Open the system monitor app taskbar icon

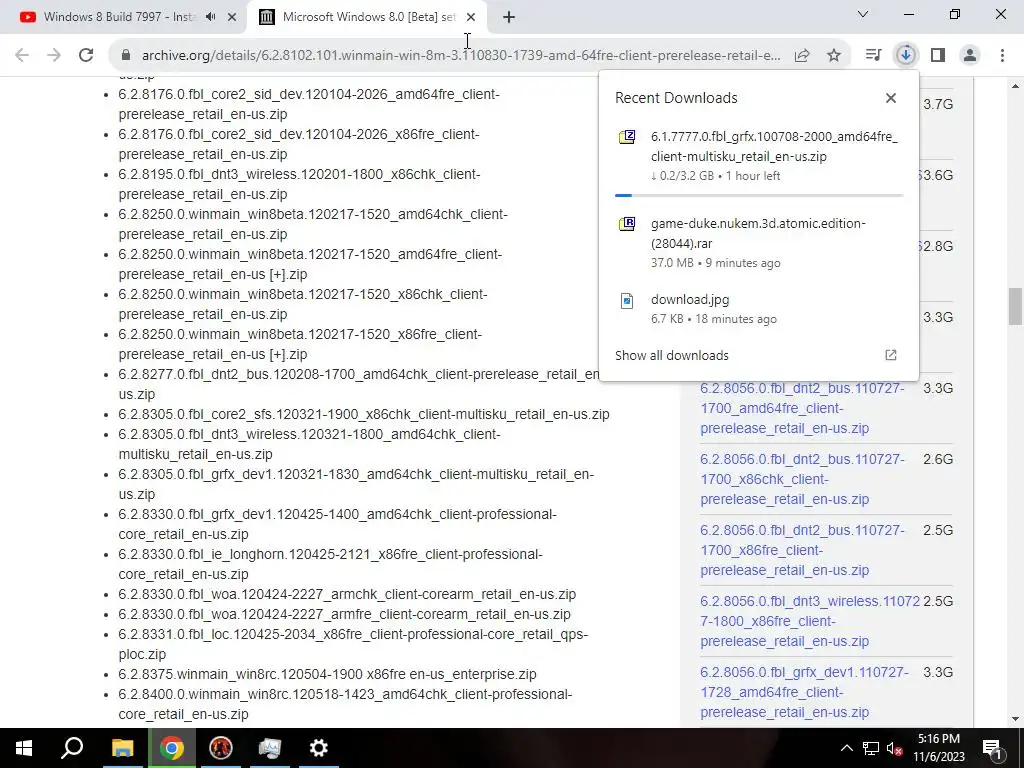tap(270, 748)
